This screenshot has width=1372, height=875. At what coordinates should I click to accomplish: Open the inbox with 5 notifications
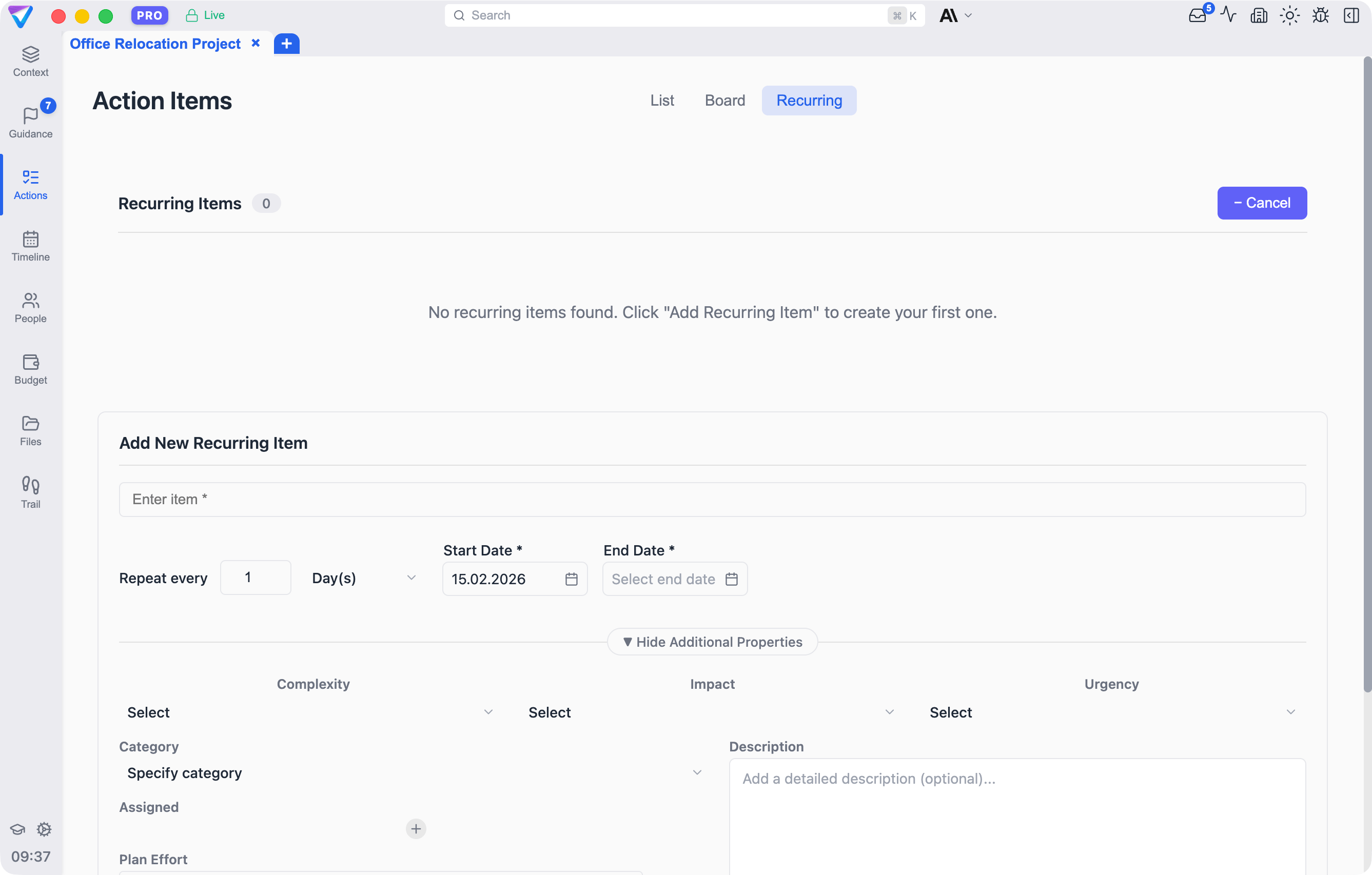coord(1197,15)
